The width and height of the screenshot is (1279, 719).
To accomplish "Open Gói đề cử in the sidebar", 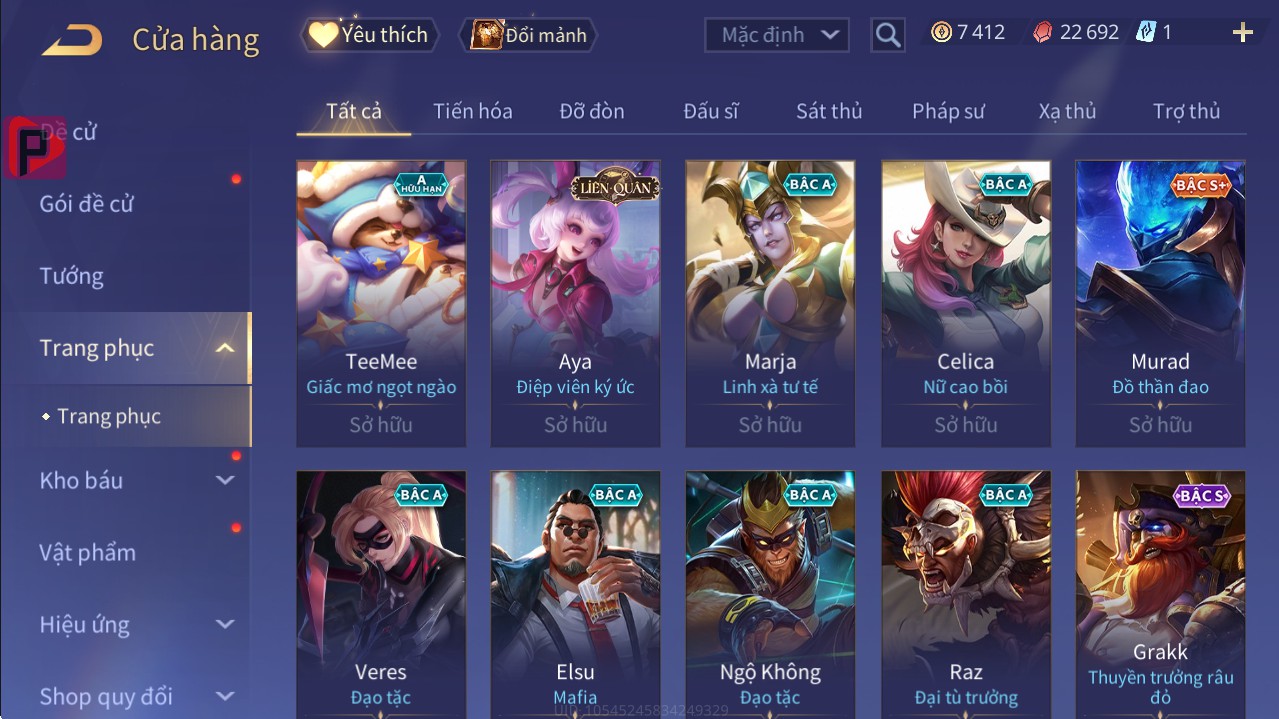I will [87, 204].
